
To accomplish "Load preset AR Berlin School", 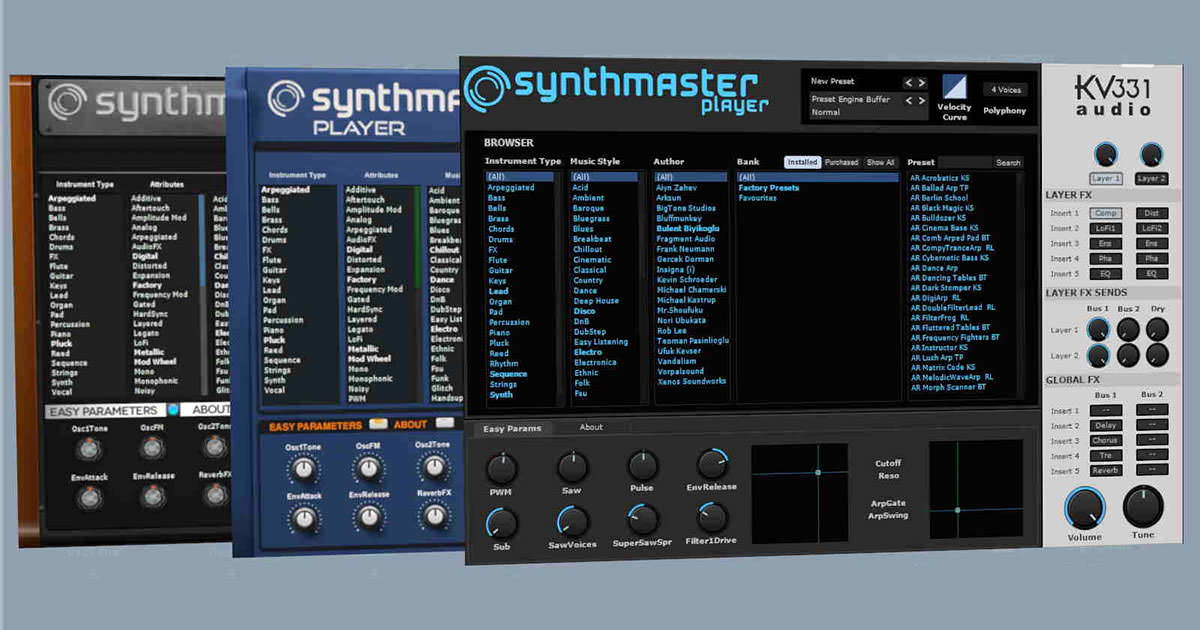I will pos(939,198).
